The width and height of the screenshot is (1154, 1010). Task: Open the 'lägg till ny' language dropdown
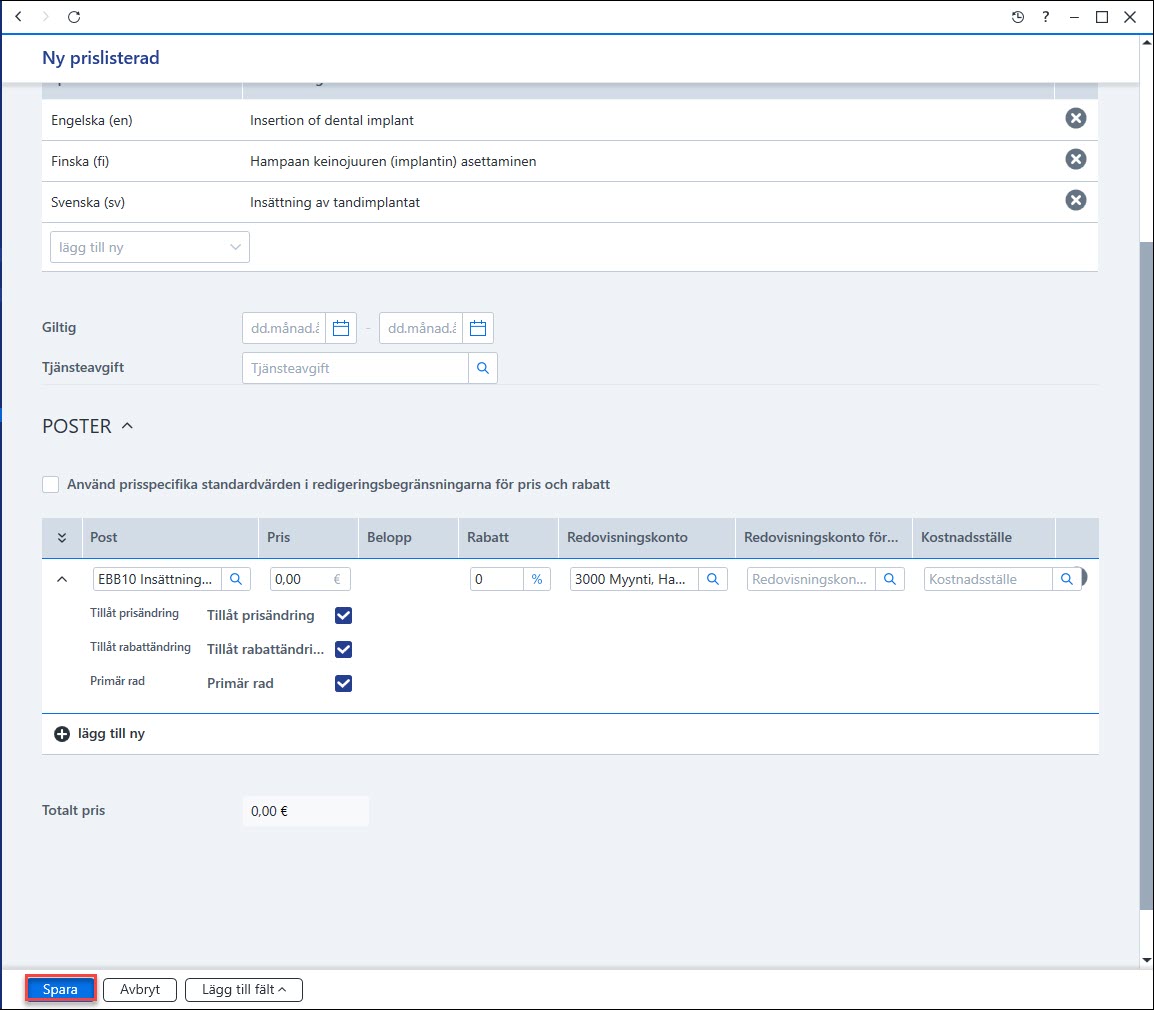point(149,247)
